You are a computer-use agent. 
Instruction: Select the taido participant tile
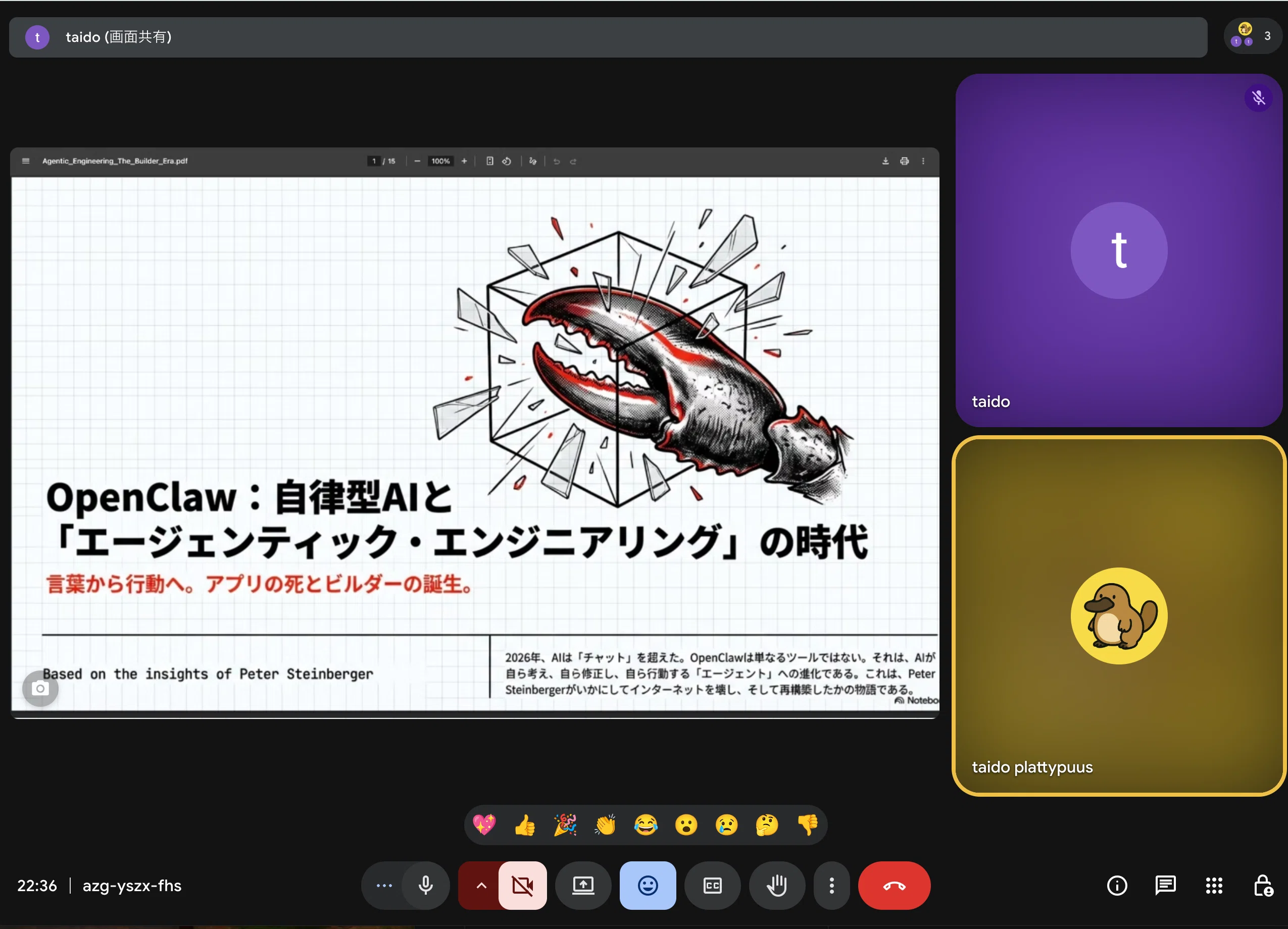click(1119, 250)
